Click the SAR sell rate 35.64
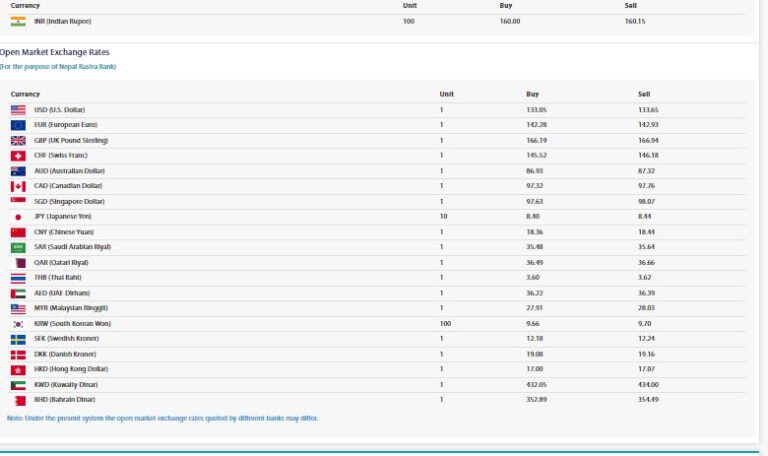This screenshot has height=456, width=768. [646, 247]
